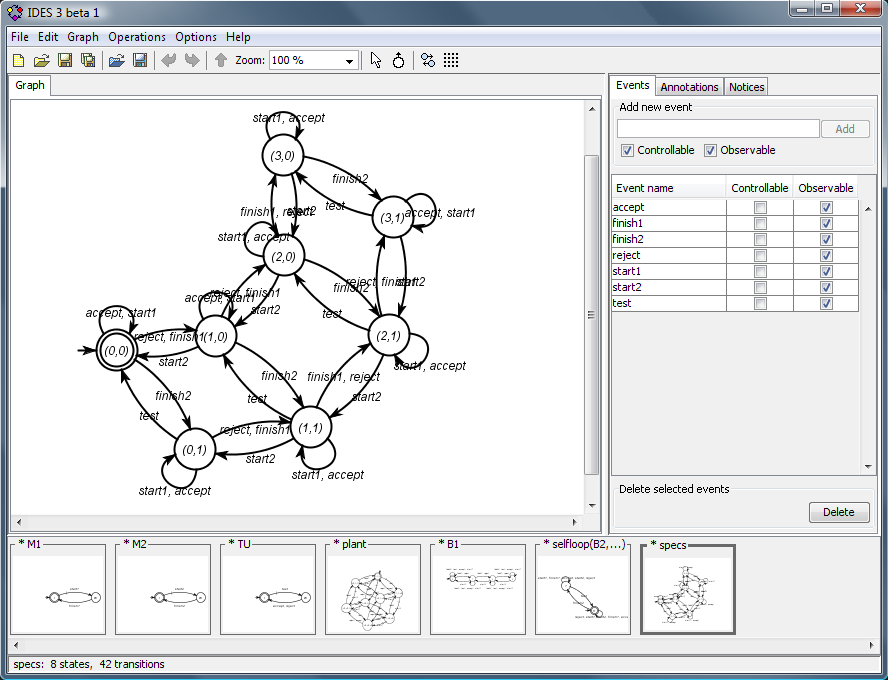Open a workspace using the toolbar icon
Image resolution: width=888 pixels, height=680 pixels.
(117, 60)
